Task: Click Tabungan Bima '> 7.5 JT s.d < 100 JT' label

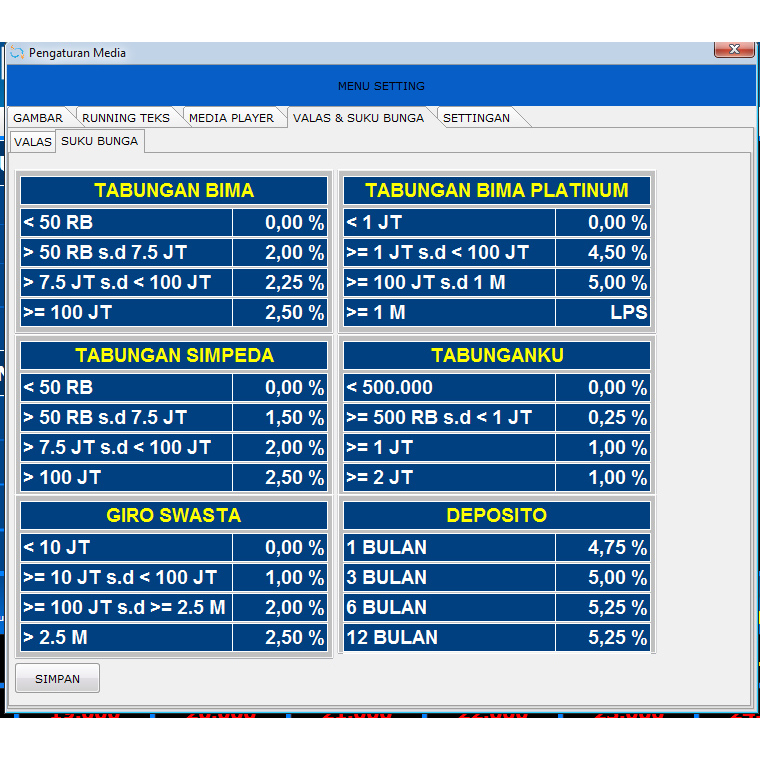Action: point(126,283)
